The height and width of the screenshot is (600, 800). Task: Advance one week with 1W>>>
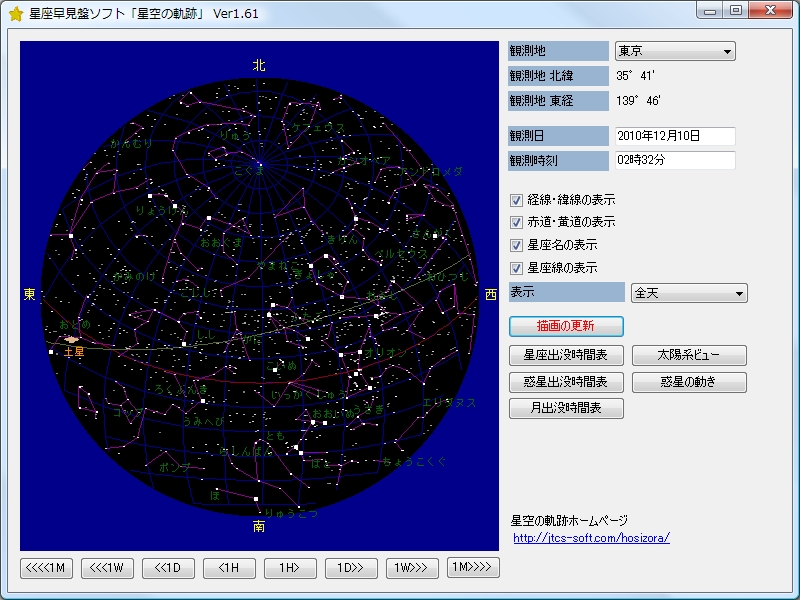412,568
